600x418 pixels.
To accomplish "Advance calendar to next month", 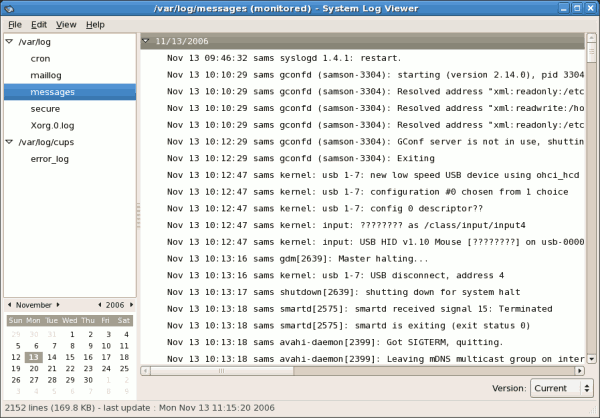I will [x=59, y=304].
